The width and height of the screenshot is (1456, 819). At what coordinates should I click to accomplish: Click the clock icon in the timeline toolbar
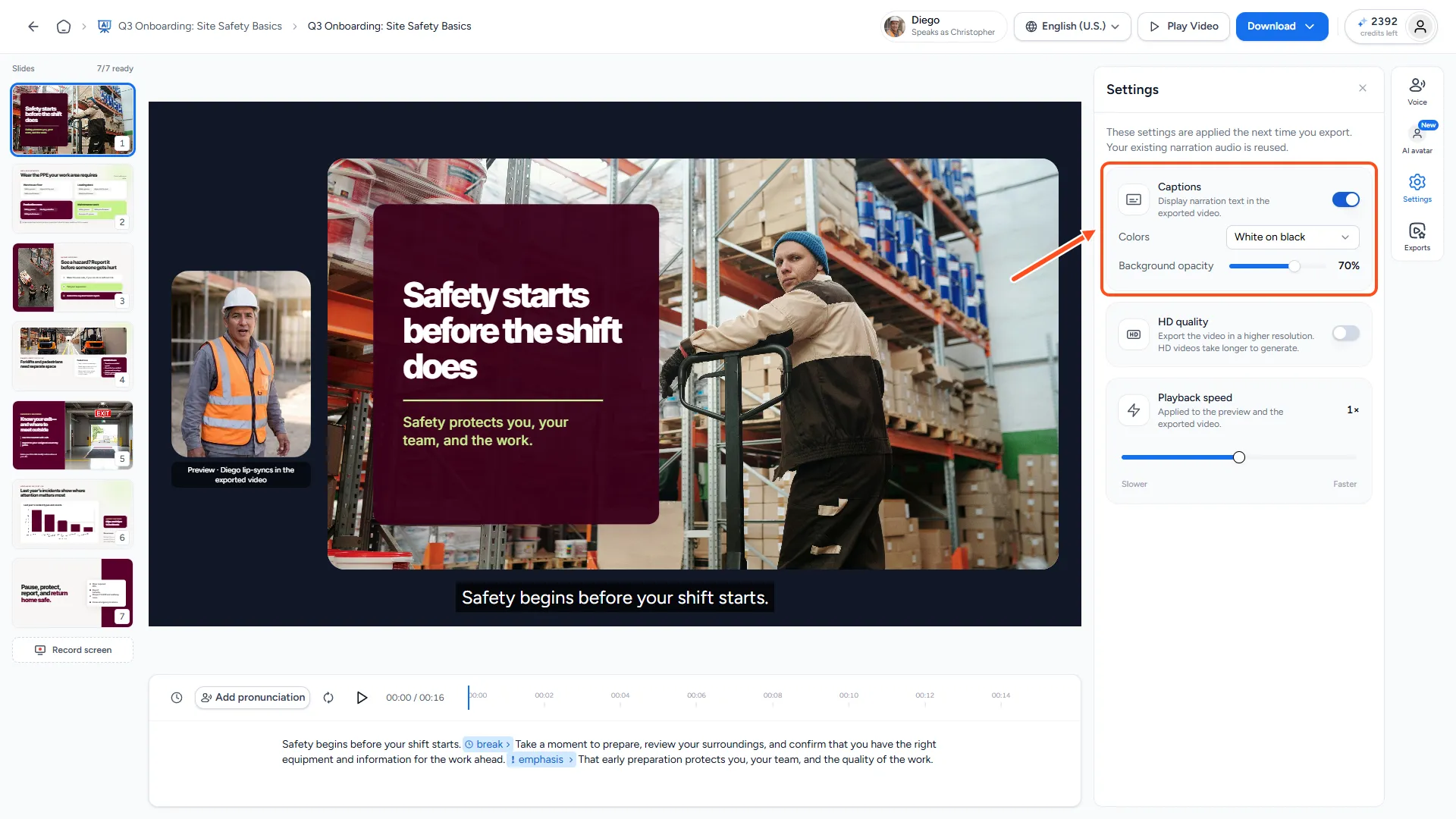pyautogui.click(x=177, y=698)
